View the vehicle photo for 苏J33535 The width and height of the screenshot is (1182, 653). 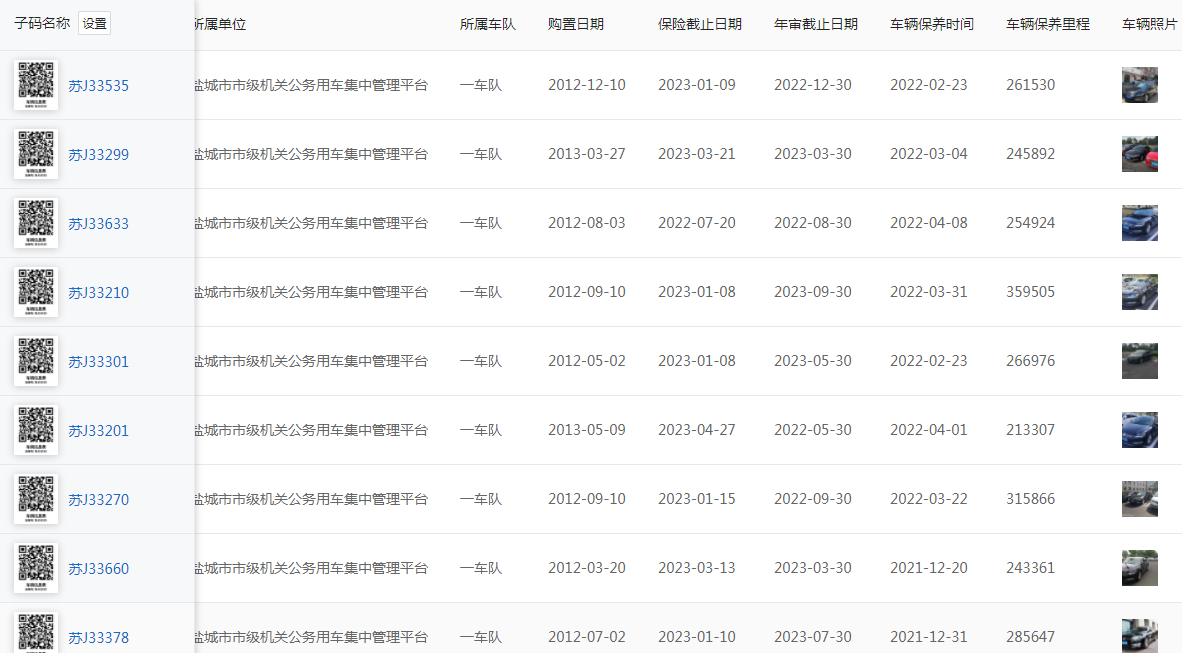[1139, 84]
